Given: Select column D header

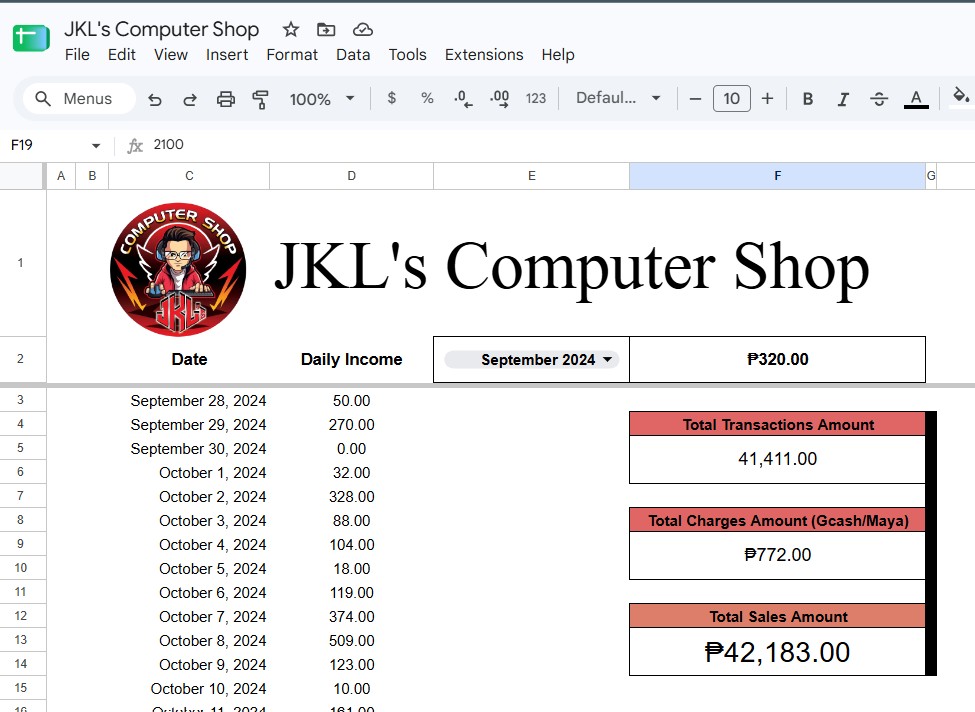Looking at the screenshot, I should 351,176.
